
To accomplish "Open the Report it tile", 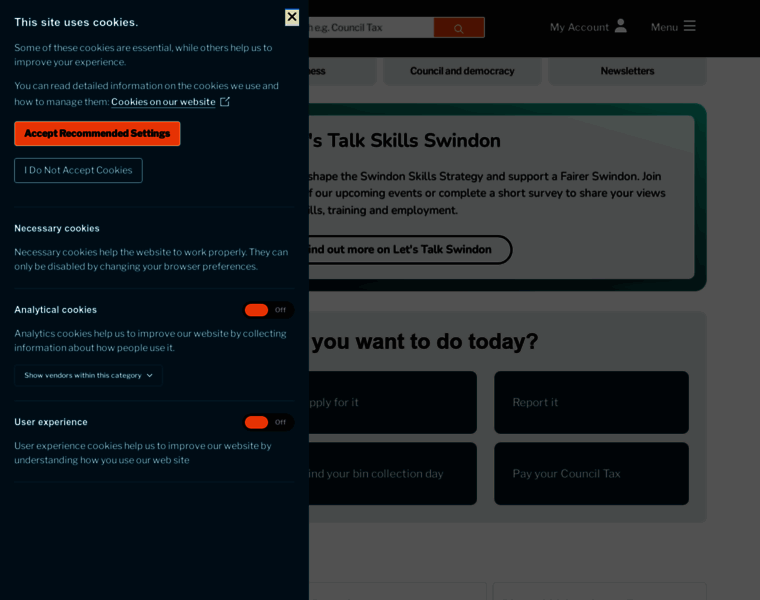I will tap(591, 402).
